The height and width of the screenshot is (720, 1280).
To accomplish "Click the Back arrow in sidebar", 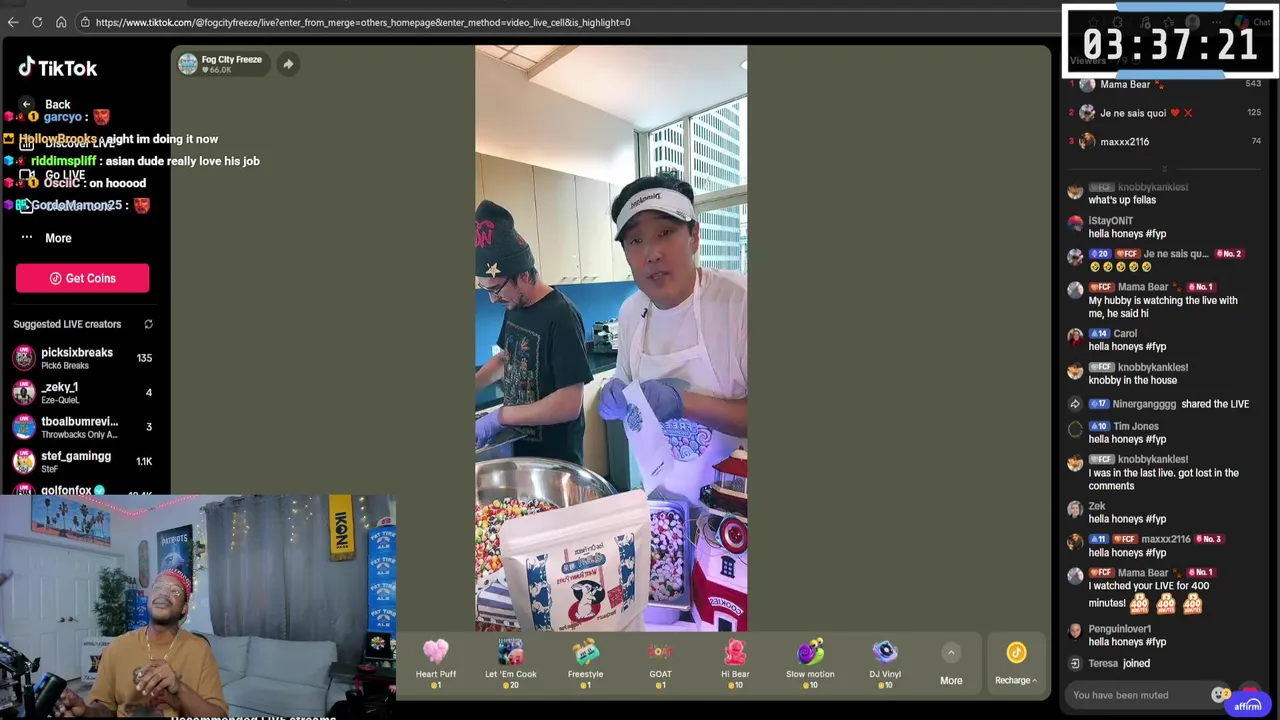I will (27, 104).
